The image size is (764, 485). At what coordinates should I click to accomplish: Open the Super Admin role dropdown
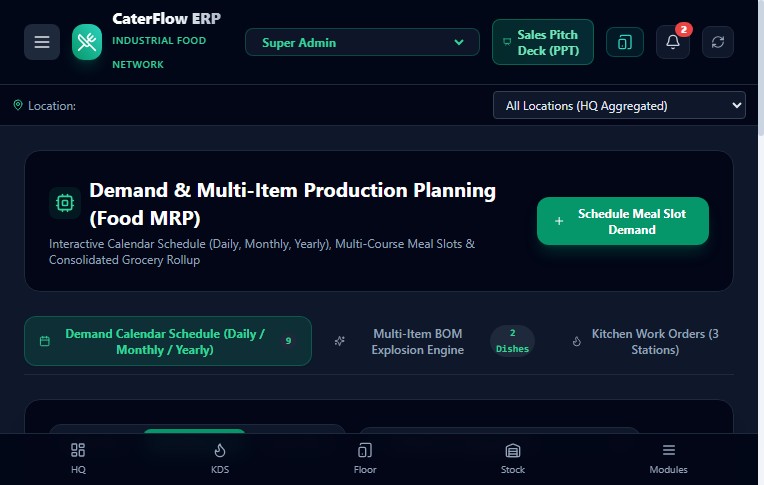point(362,42)
